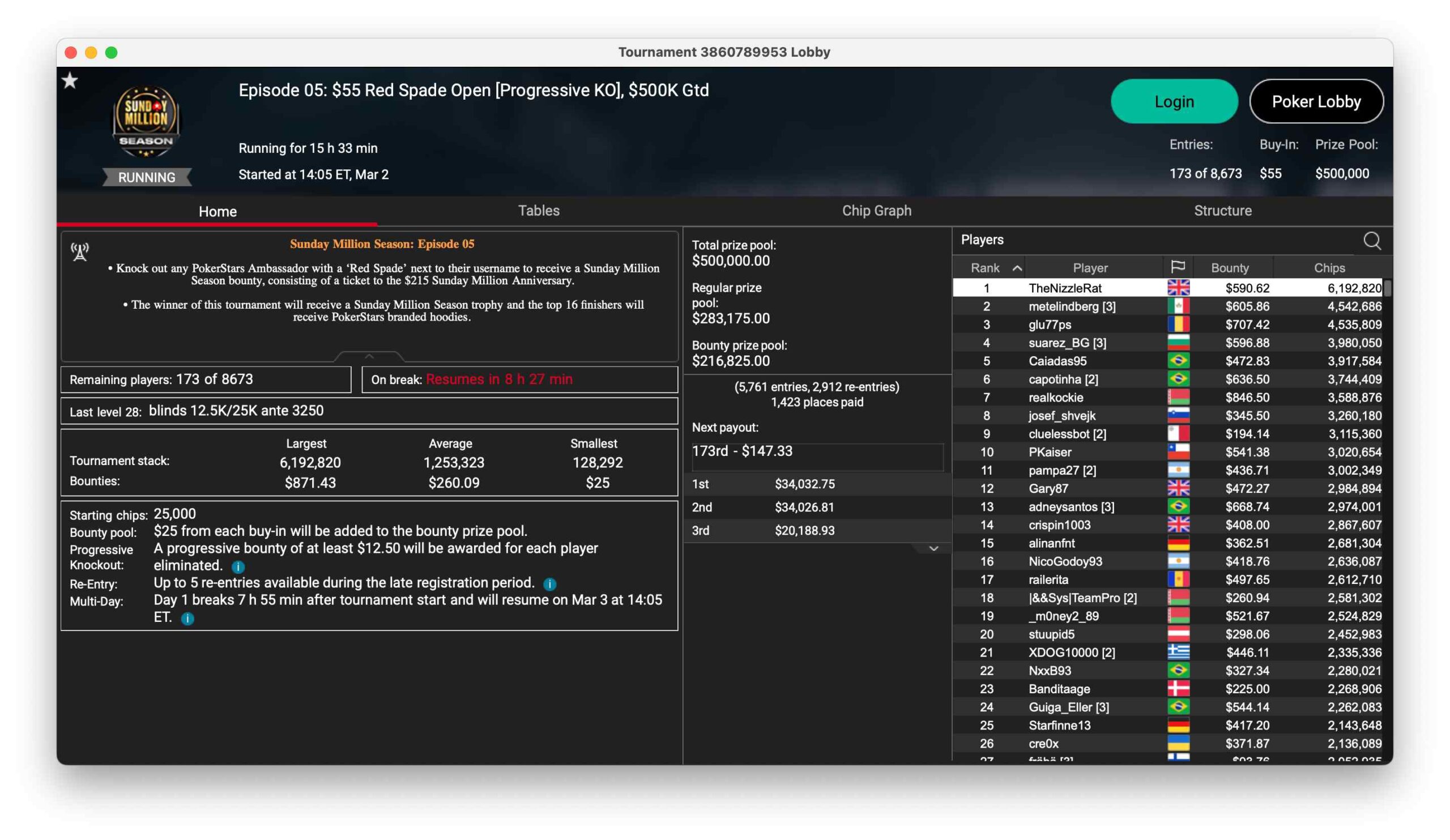Open the player search magnifier
This screenshot has height=840, width=1450.
(x=1372, y=241)
